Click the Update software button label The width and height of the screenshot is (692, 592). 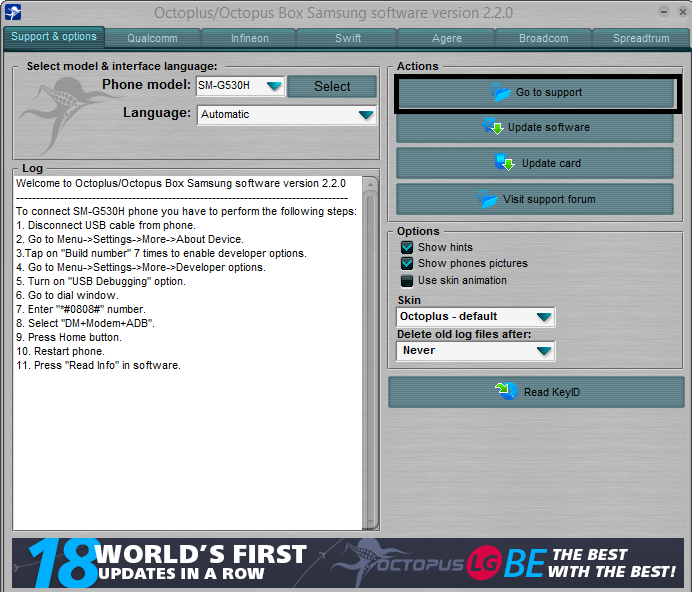pyautogui.click(x=549, y=127)
